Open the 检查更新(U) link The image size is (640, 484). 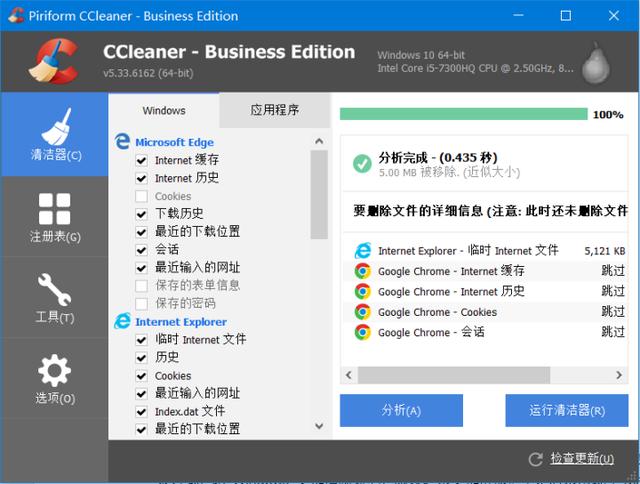pos(582,459)
